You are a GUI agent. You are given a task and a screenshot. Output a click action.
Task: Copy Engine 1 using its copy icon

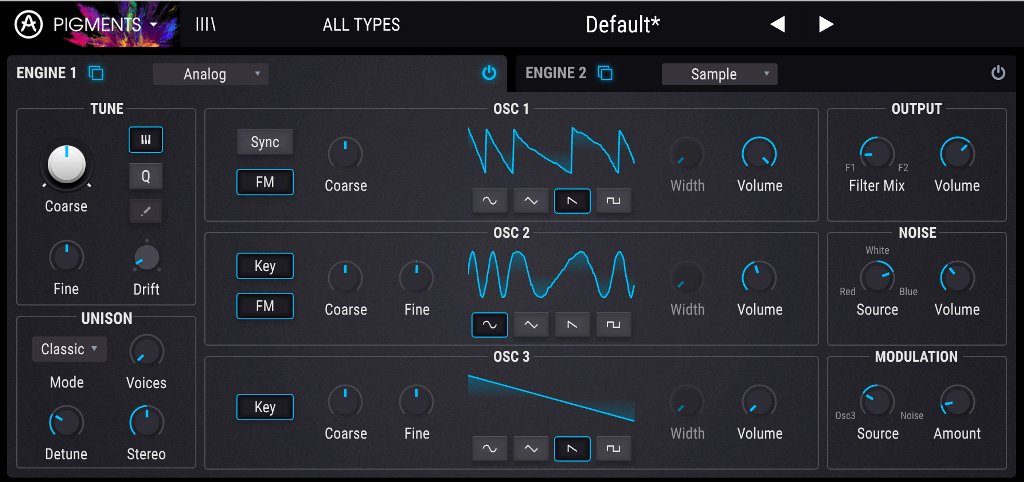point(96,72)
